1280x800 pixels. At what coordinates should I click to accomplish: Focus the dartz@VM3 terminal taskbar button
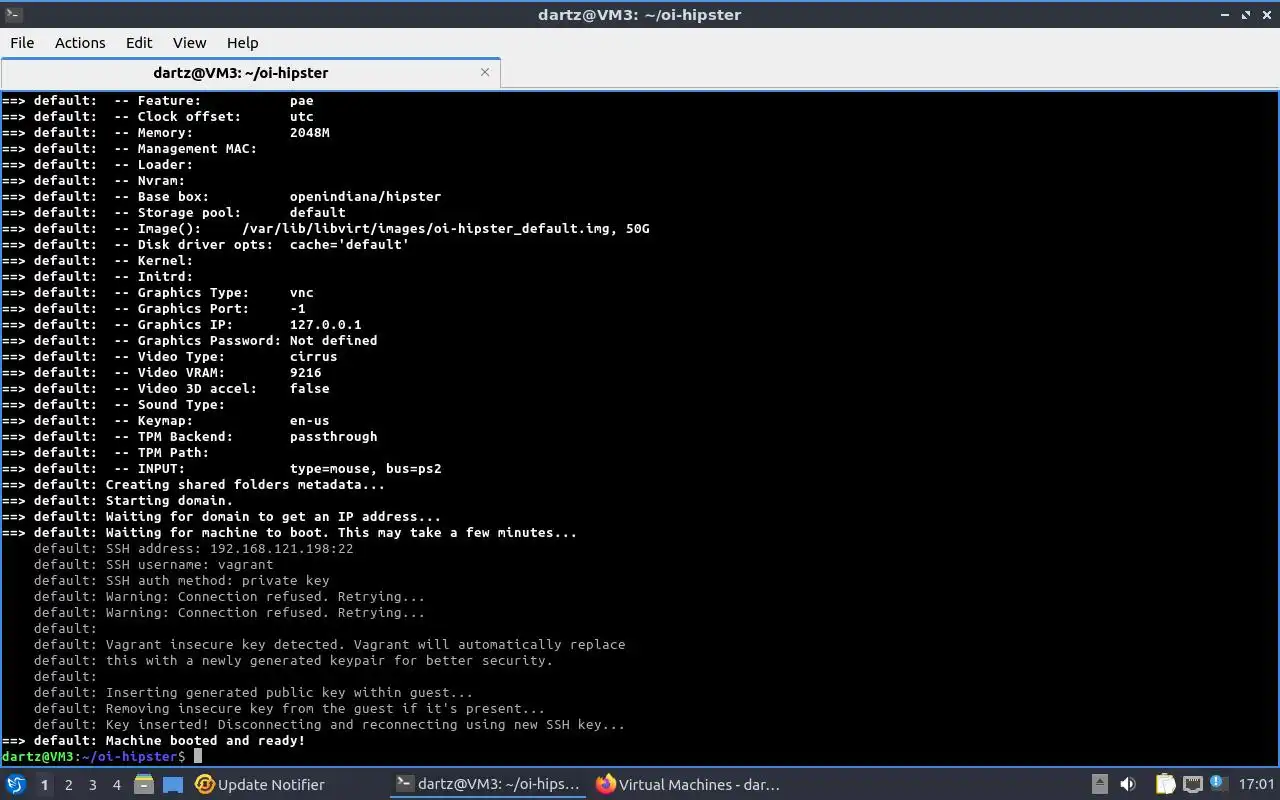click(x=488, y=785)
